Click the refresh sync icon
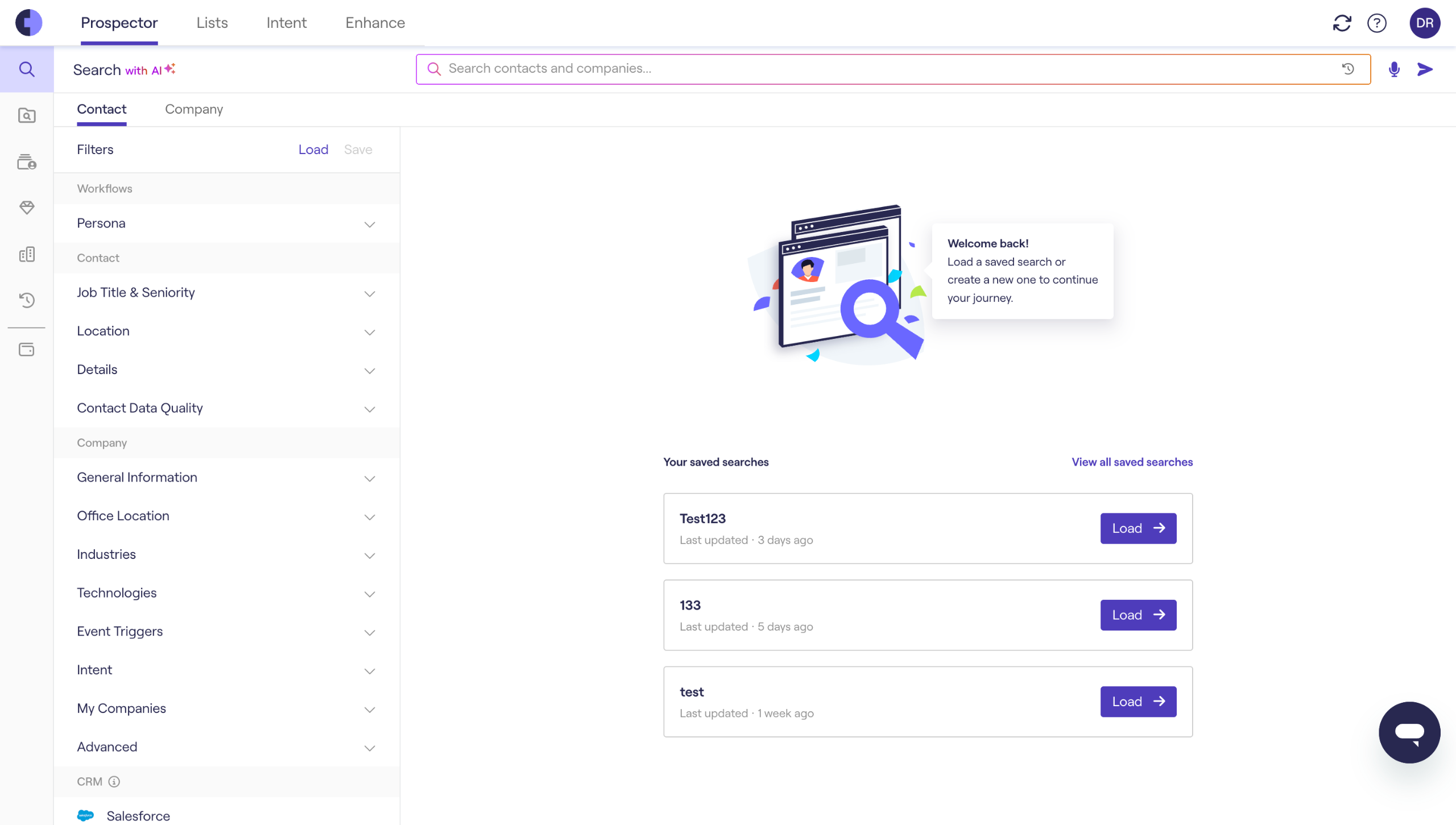1456x825 pixels. (1342, 23)
